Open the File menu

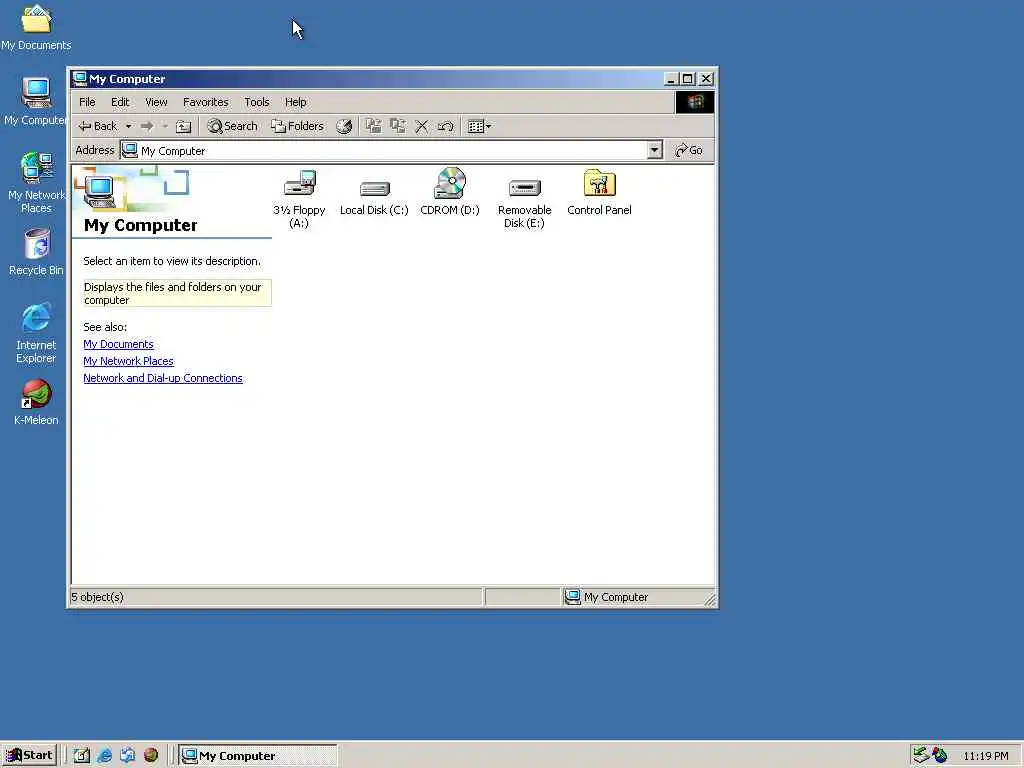[x=87, y=102]
